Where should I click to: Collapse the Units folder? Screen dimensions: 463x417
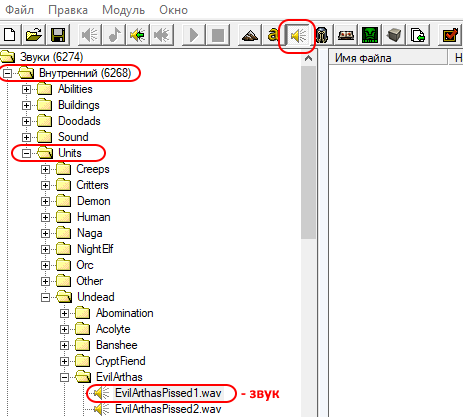click(26, 153)
